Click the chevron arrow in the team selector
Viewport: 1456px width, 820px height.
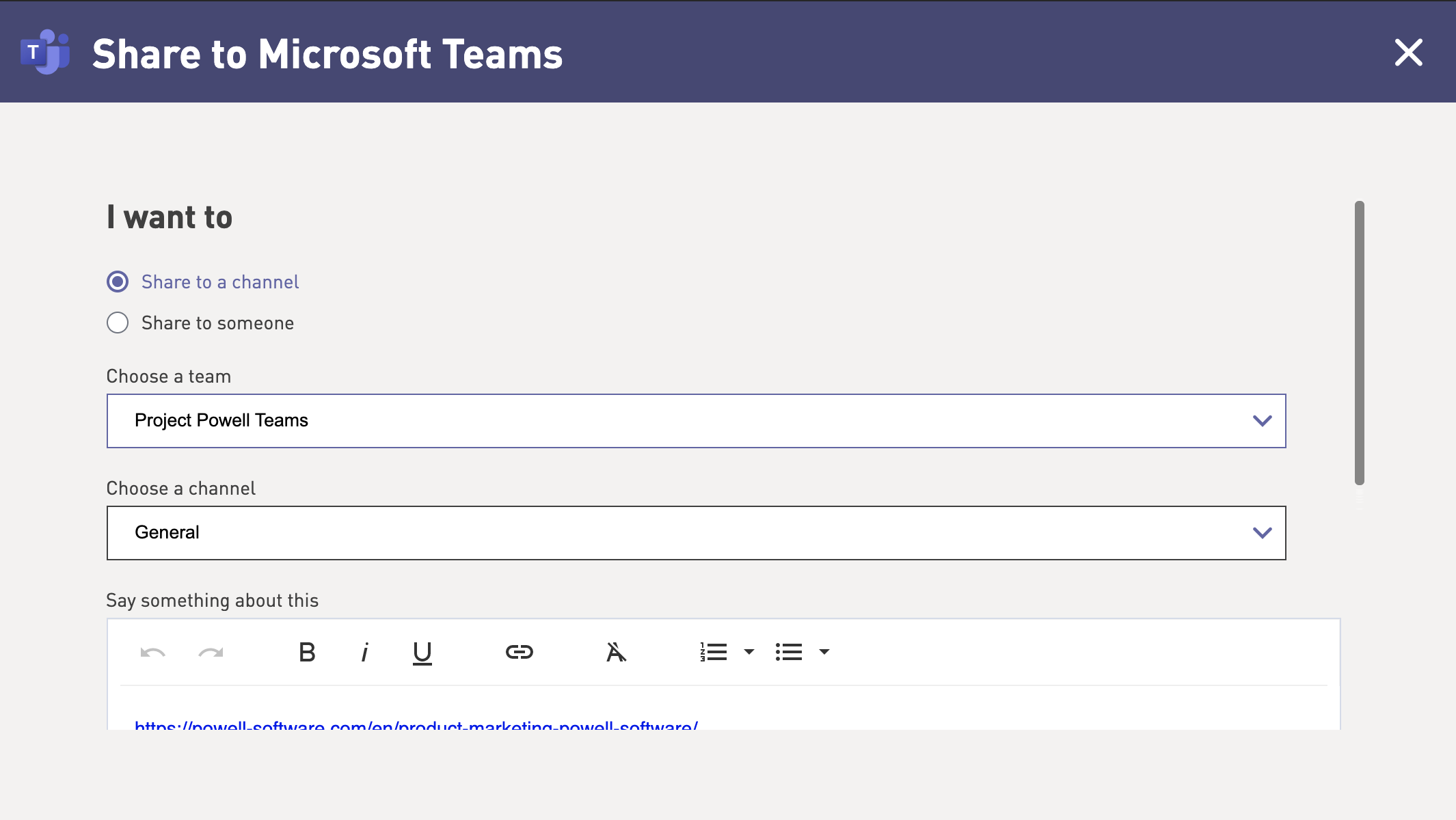point(1262,421)
